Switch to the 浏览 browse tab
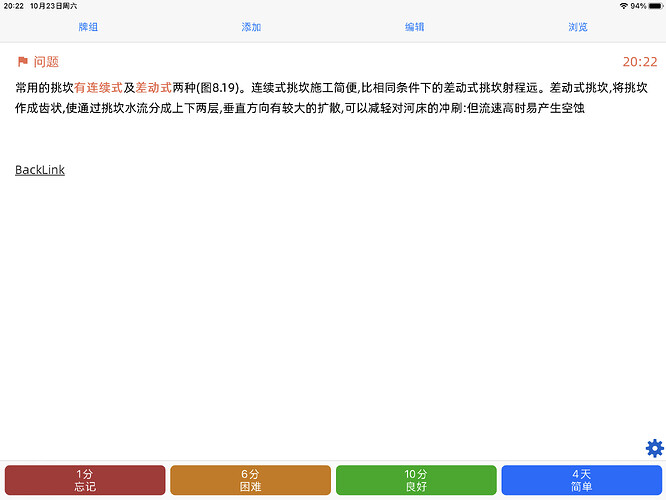Image resolution: width=666 pixels, height=500 pixels. tap(578, 27)
